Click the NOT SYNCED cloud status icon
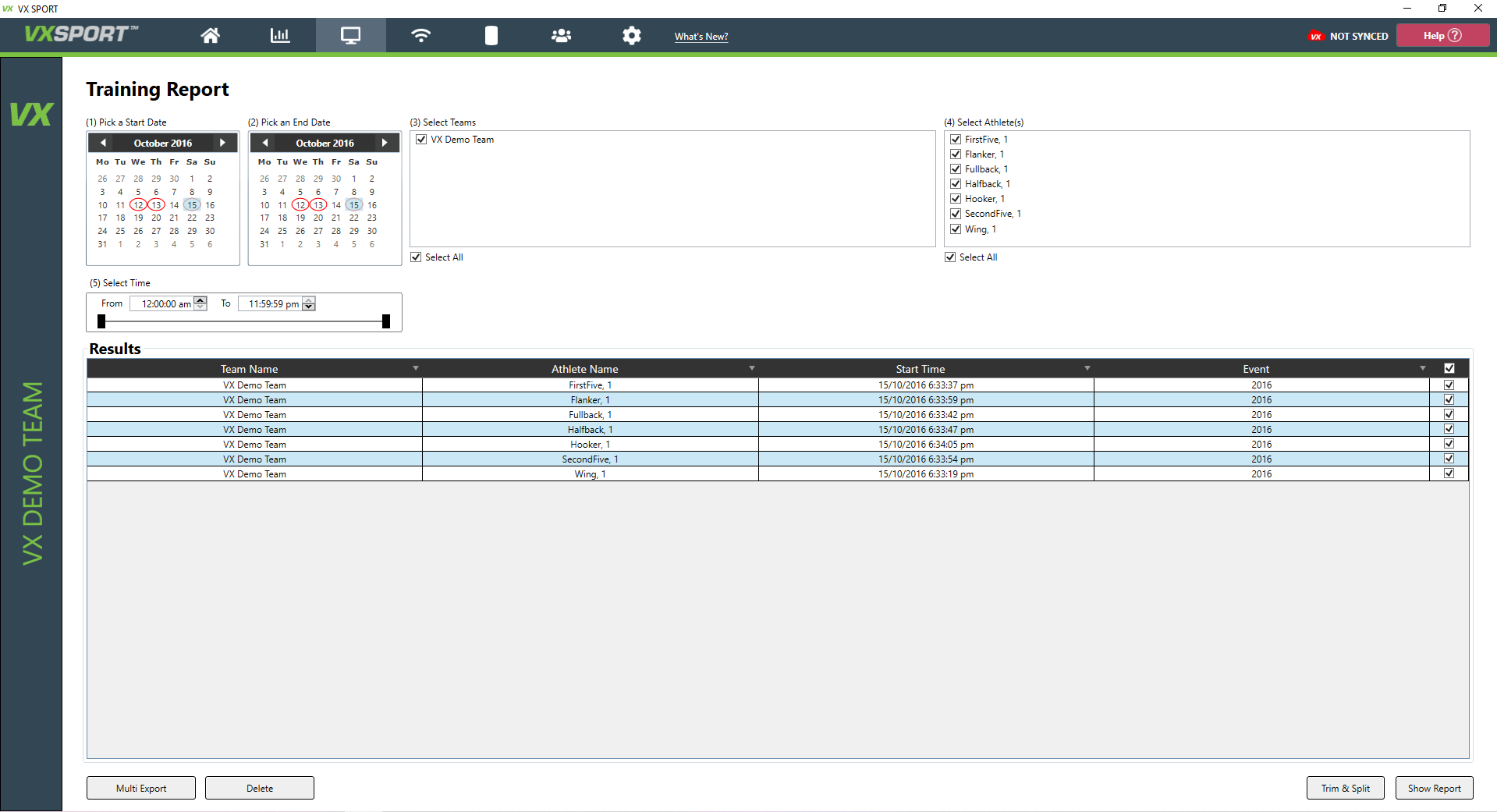Screen dimensions: 1497x812 [1317, 36]
